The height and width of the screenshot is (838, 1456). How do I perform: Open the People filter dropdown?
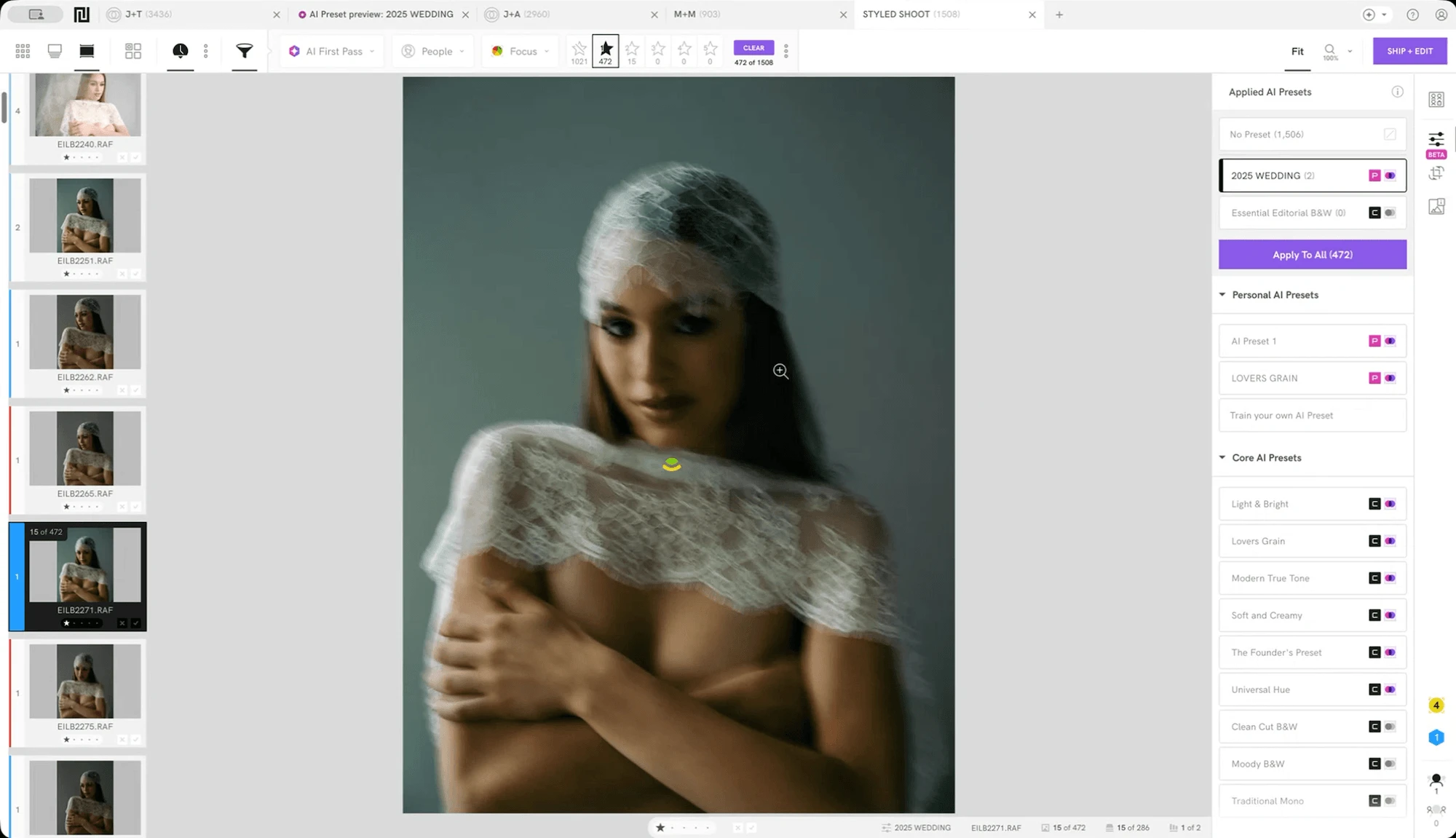[x=433, y=51]
